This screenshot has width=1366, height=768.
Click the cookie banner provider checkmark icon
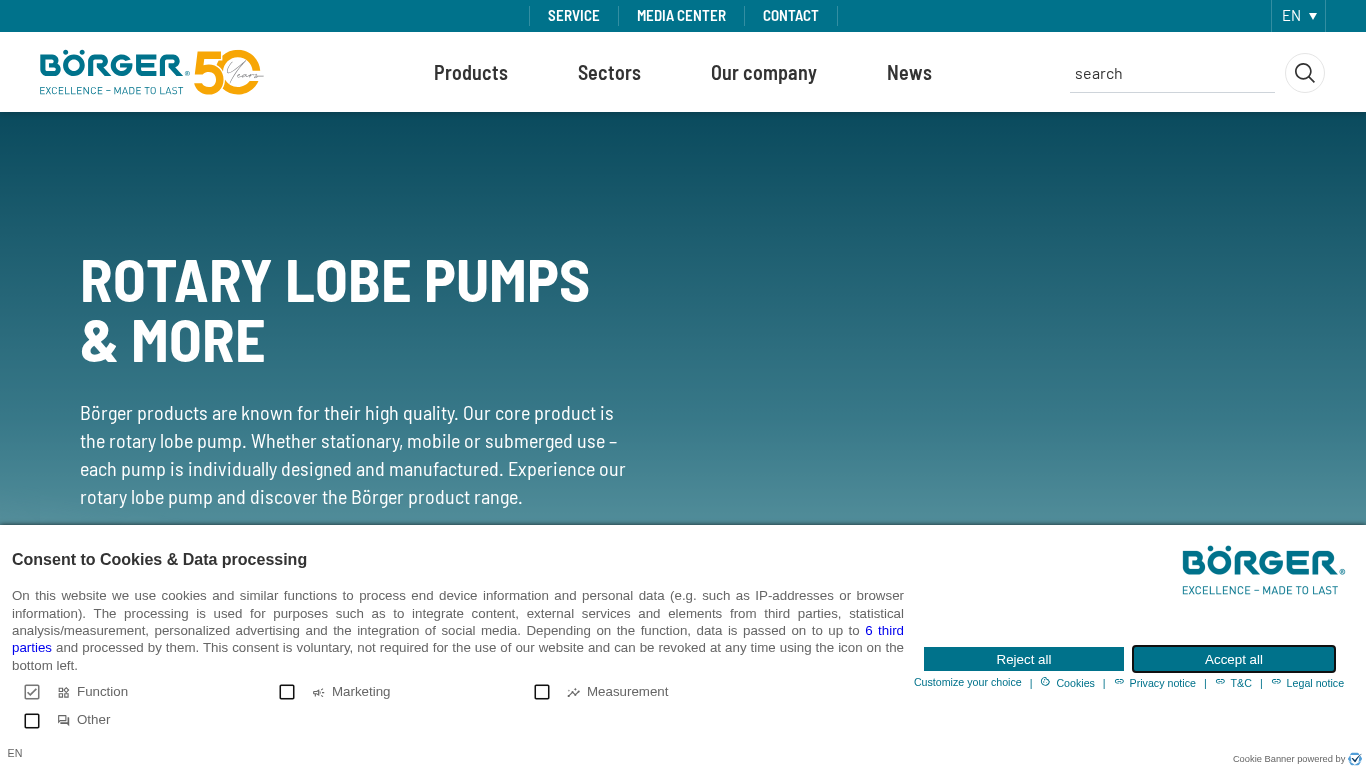1355,759
